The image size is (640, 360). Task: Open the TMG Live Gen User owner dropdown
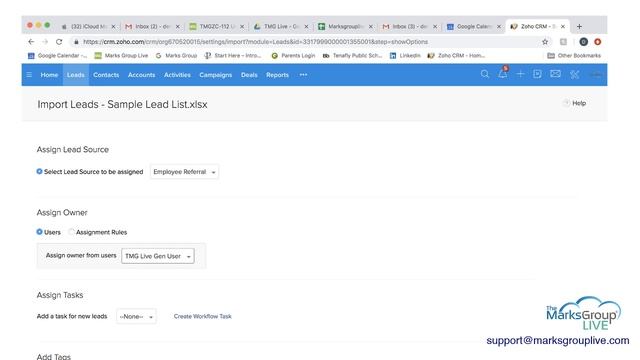tap(158, 256)
